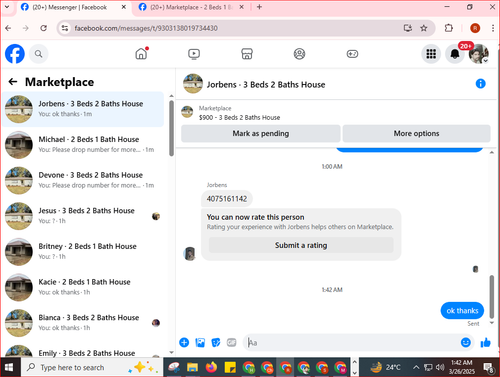Viewport: 500px width, 377px height.
Task: Open emoji picker smiley icon
Action: coord(466,342)
